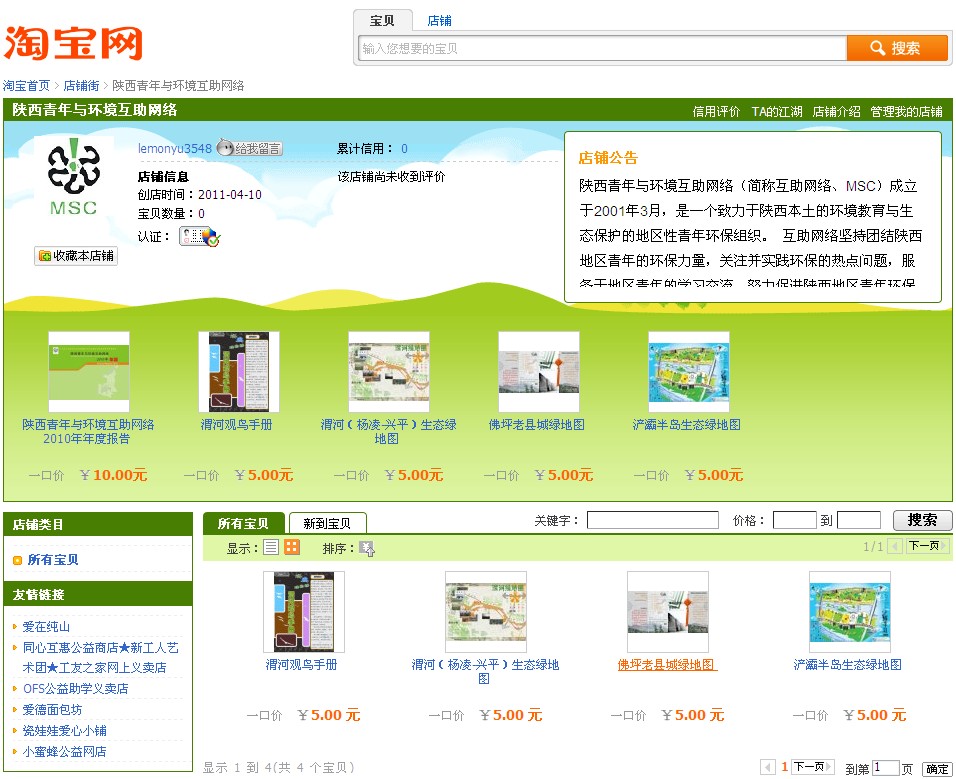Click the certification badge icon
This screenshot has width=956, height=779.
coord(199,237)
